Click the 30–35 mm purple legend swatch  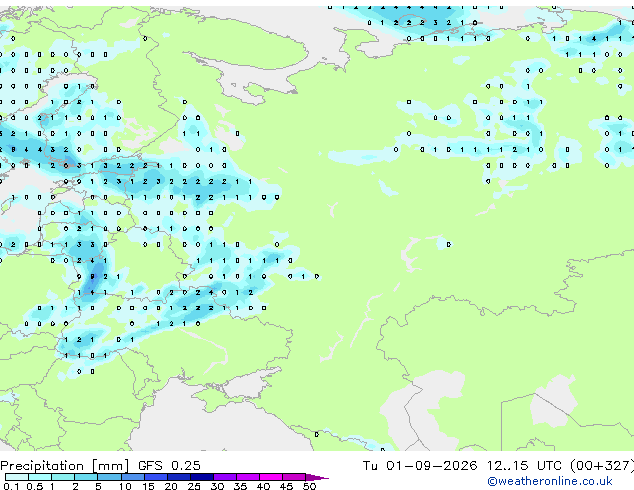click(225, 477)
